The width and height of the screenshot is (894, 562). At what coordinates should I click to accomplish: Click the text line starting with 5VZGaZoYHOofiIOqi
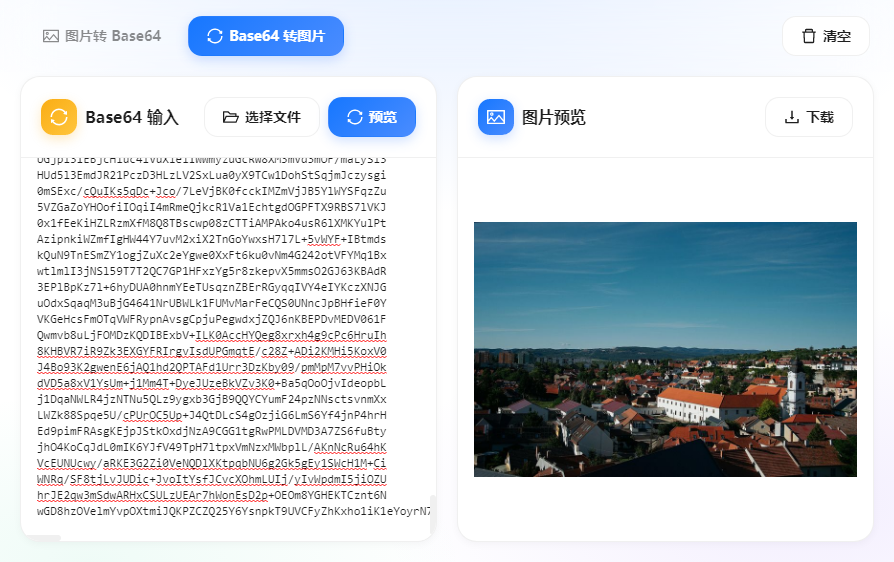tap(212, 207)
